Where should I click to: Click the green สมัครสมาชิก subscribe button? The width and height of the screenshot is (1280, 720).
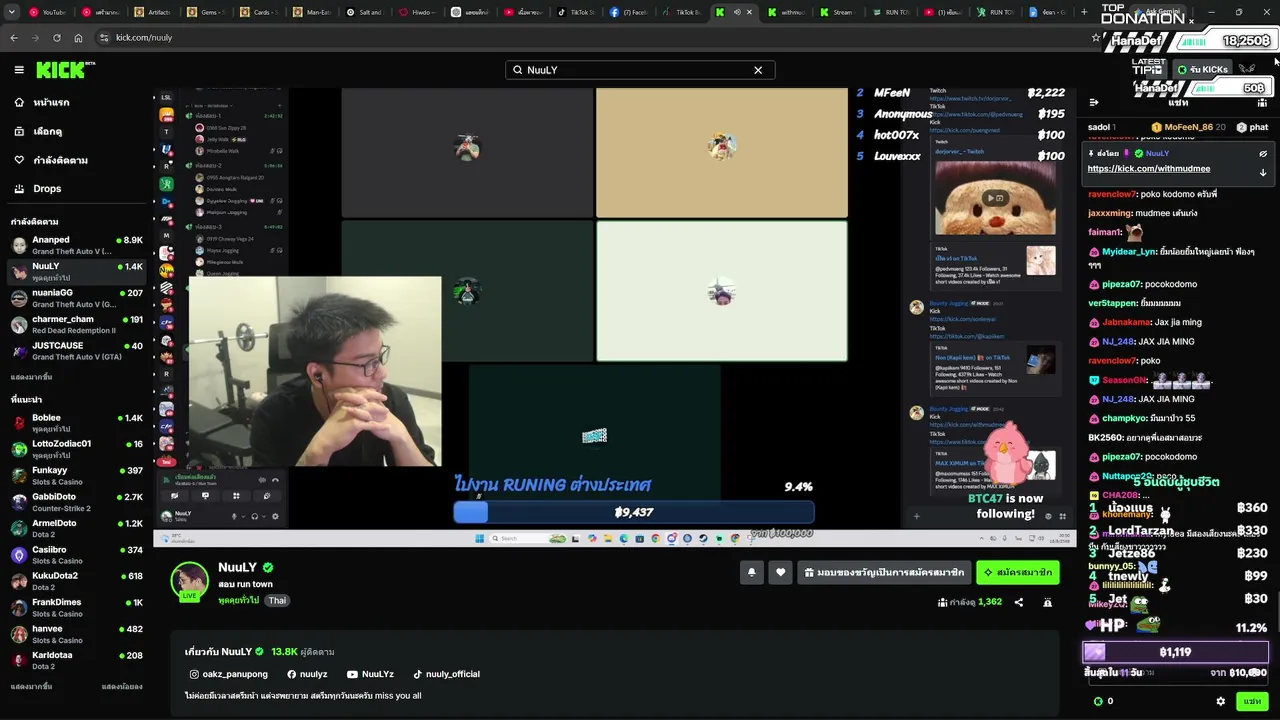click(1018, 572)
